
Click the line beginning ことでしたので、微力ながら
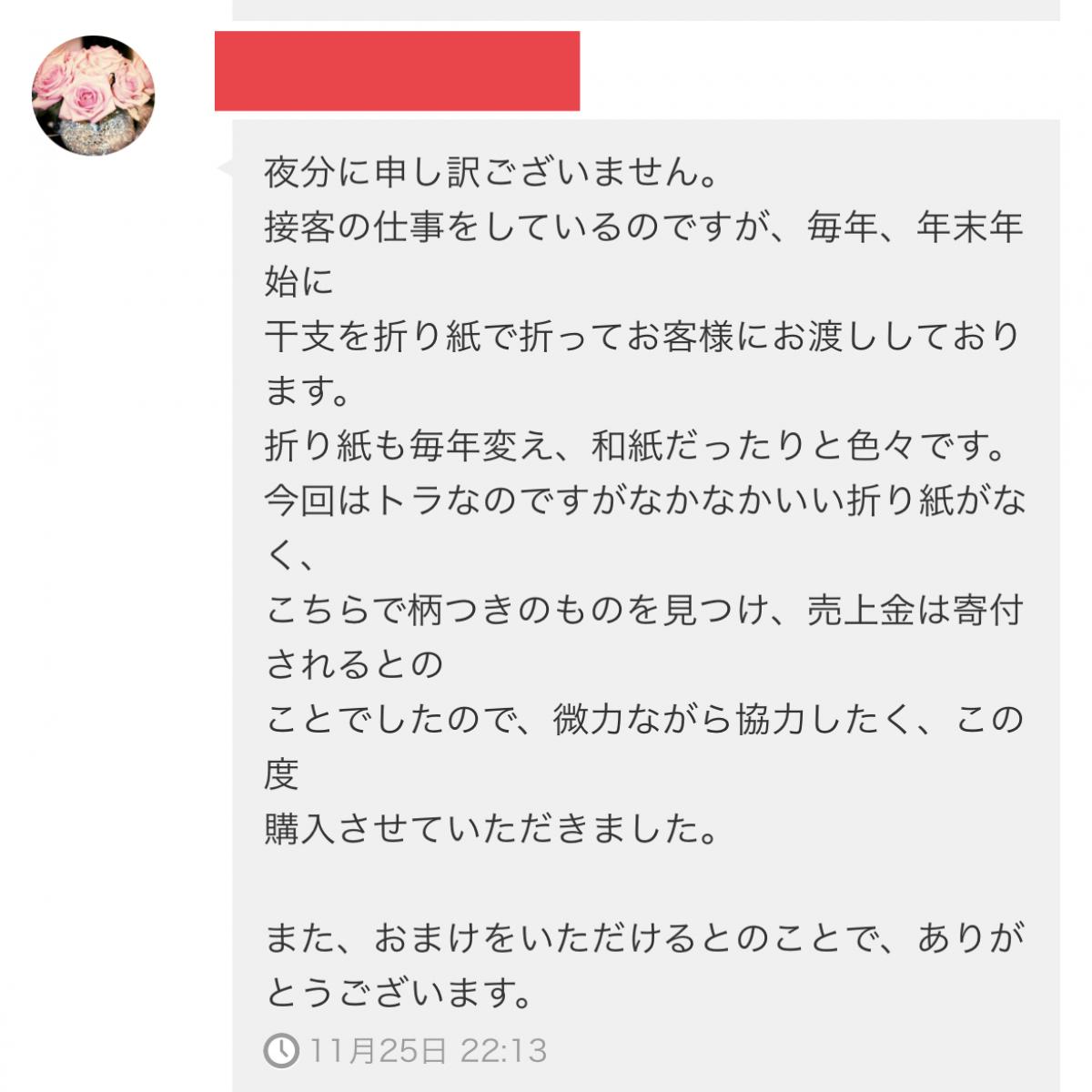[x=644, y=720]
